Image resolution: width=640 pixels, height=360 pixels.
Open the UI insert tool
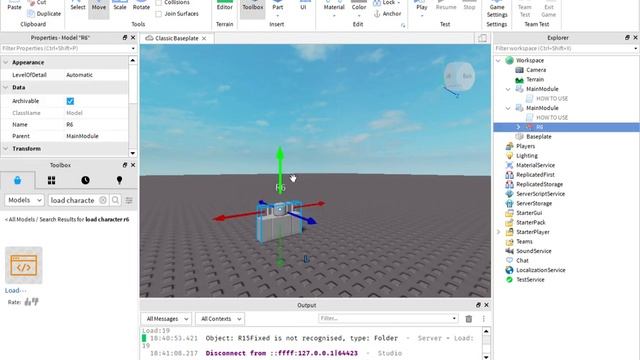click(x=303, y=7)
